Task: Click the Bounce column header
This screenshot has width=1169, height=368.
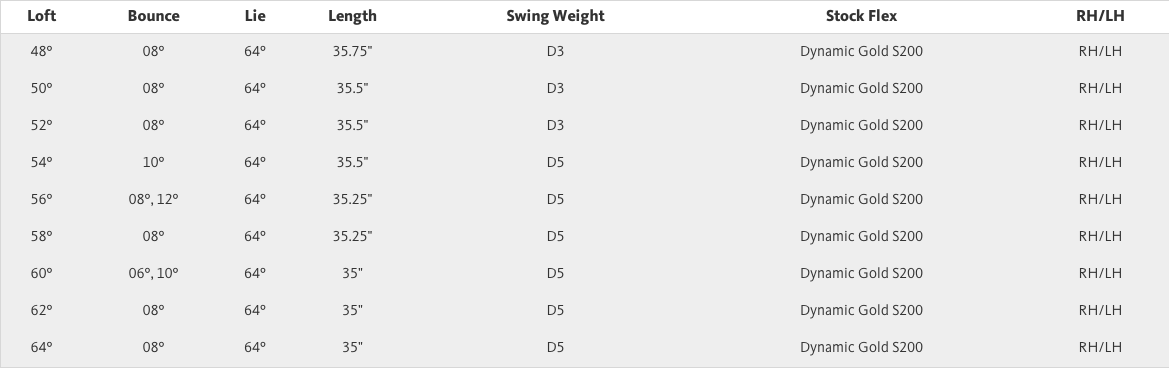Action: 154,16
